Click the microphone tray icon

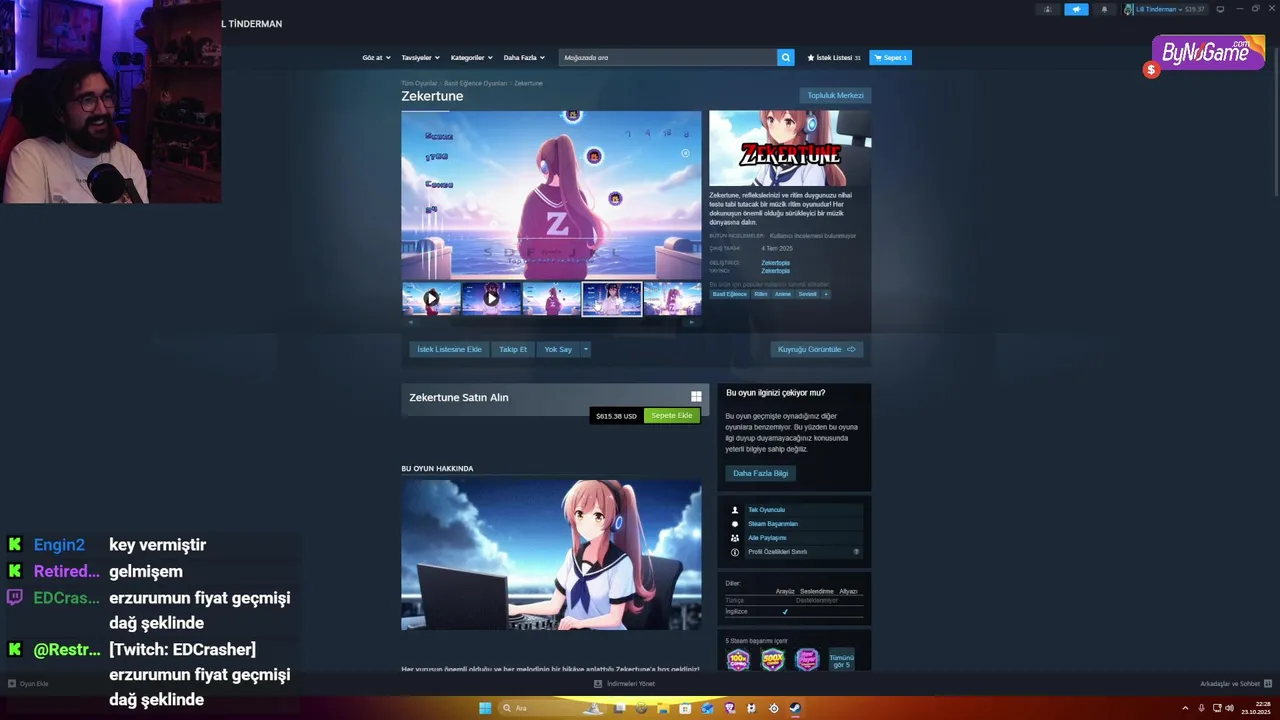click(1203, 708)
